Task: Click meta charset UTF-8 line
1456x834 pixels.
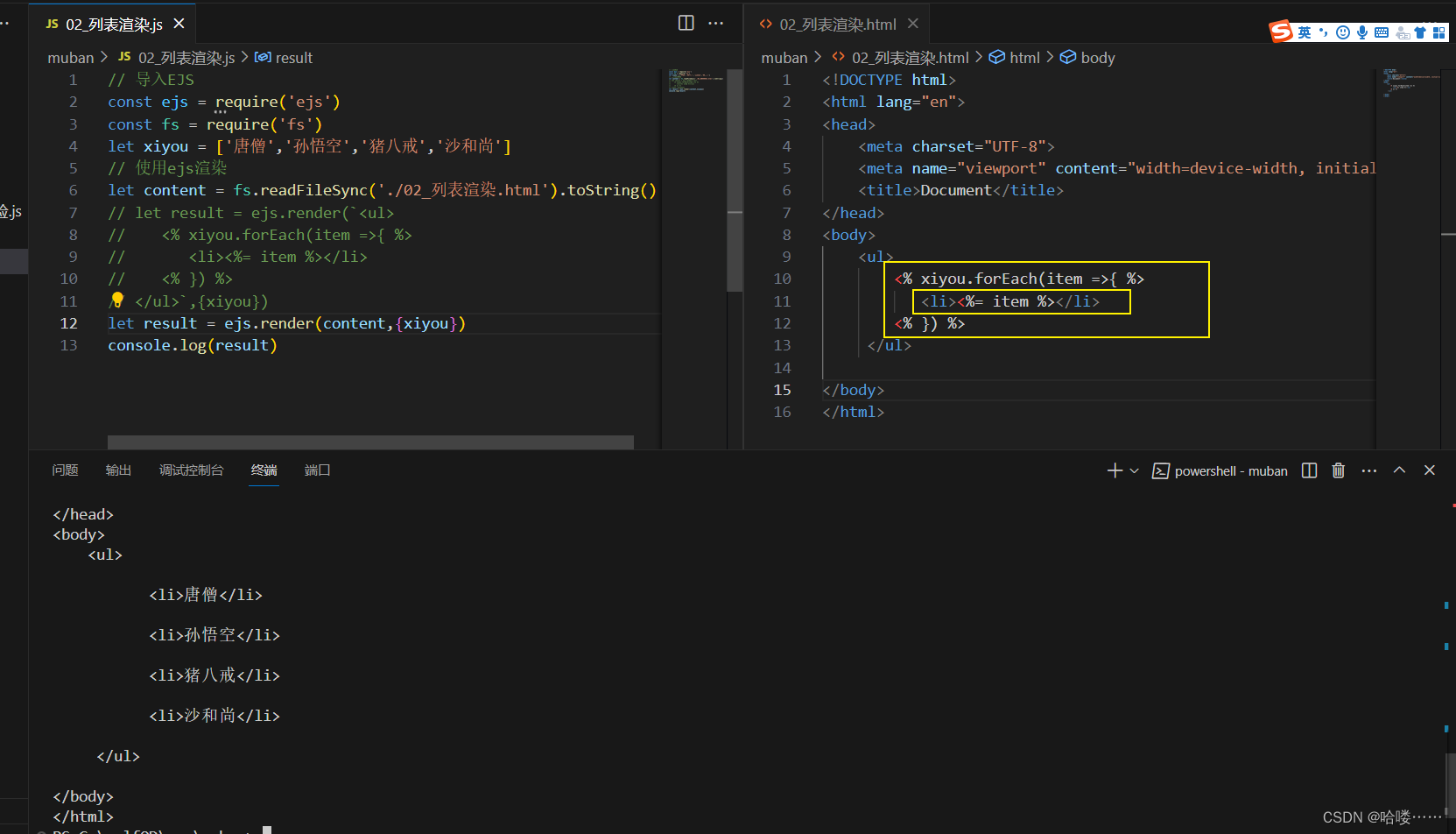Action: (x=956, y=146)
